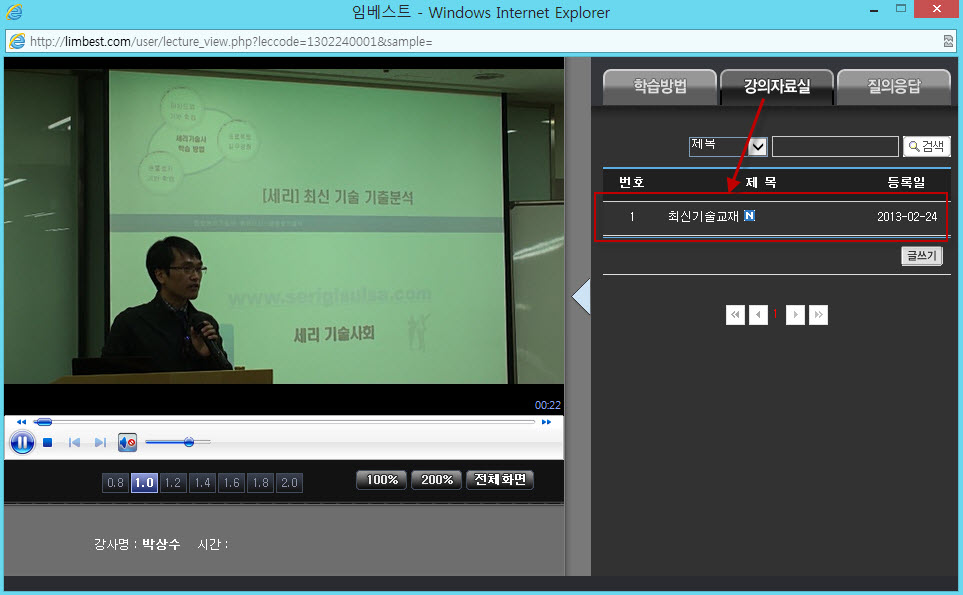Set video size to 100%
Image resolution: width=963 pixels, height=595 pixels.
point(382,480)
